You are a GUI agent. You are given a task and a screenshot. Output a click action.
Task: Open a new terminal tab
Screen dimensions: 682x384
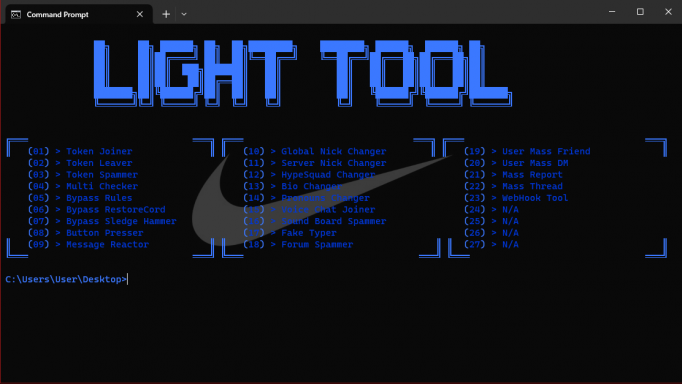click(166, 14)
